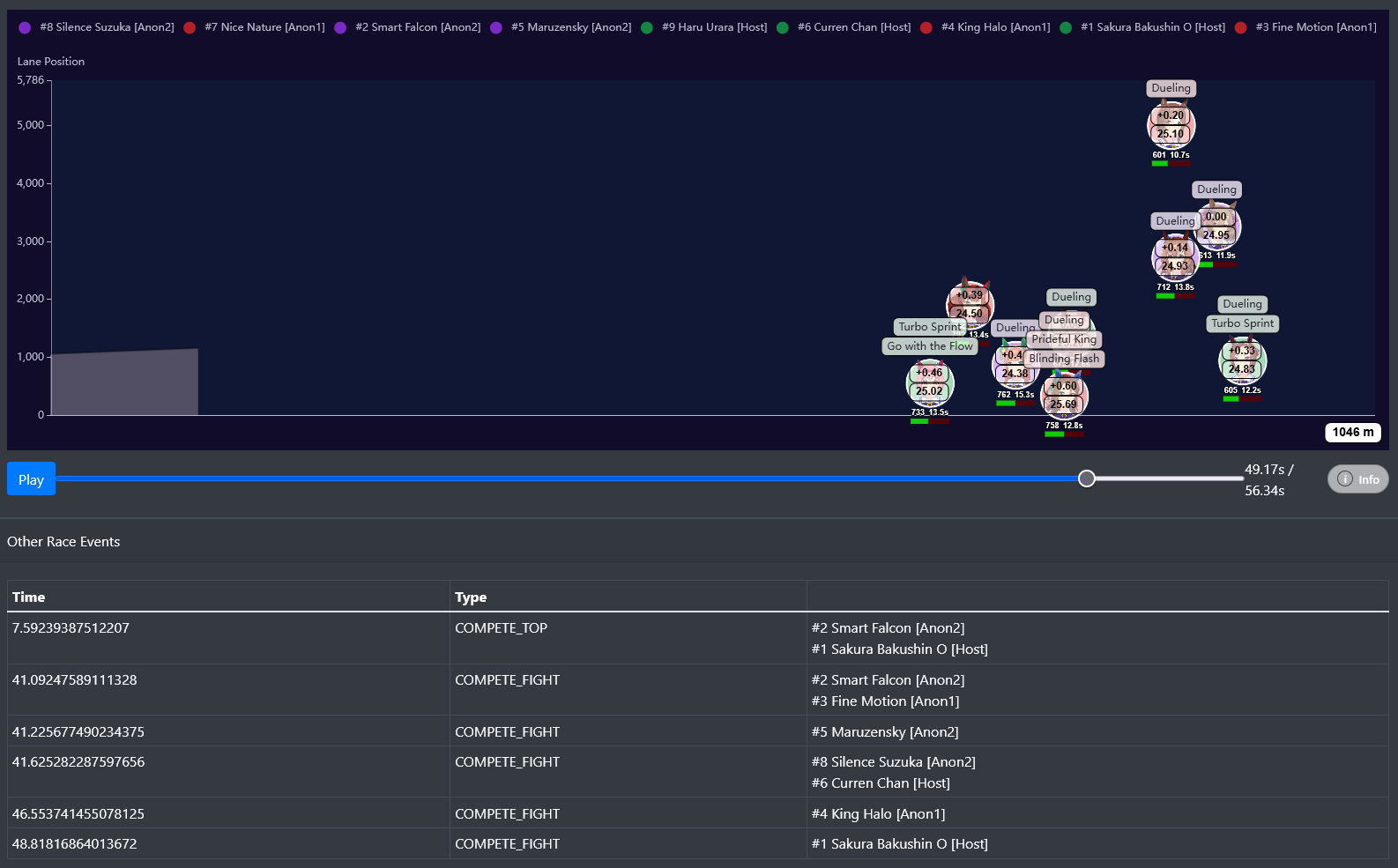Toggle the #1 Sakura Bakushin O legend label
The image size is (1398, 868).
tap(1153, 27)
